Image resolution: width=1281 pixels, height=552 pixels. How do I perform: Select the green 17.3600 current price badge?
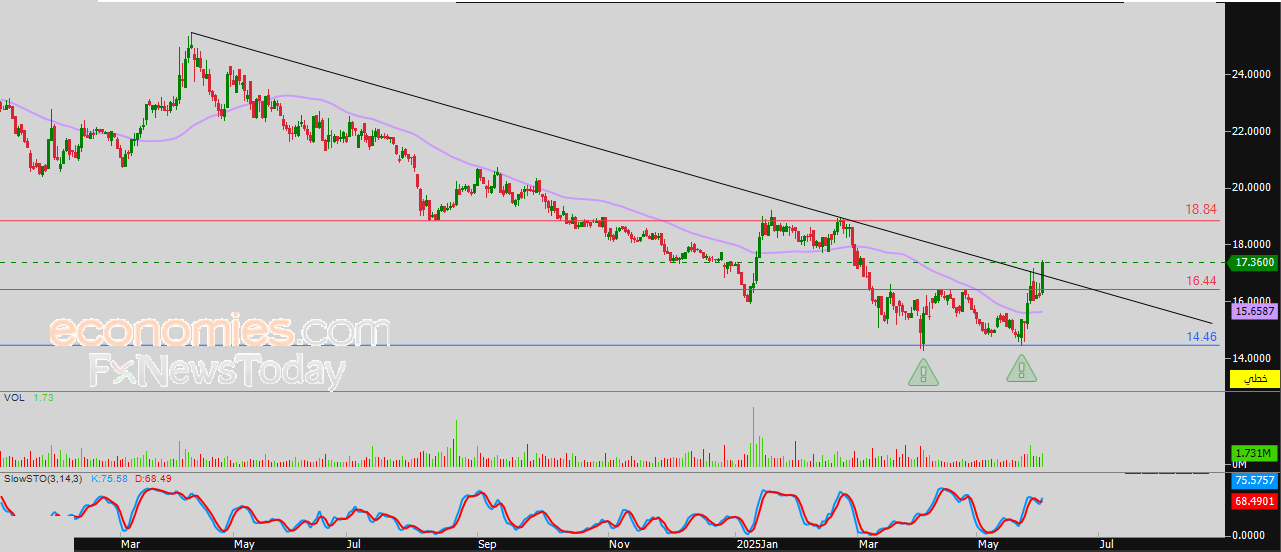(x=1253, y=262)
